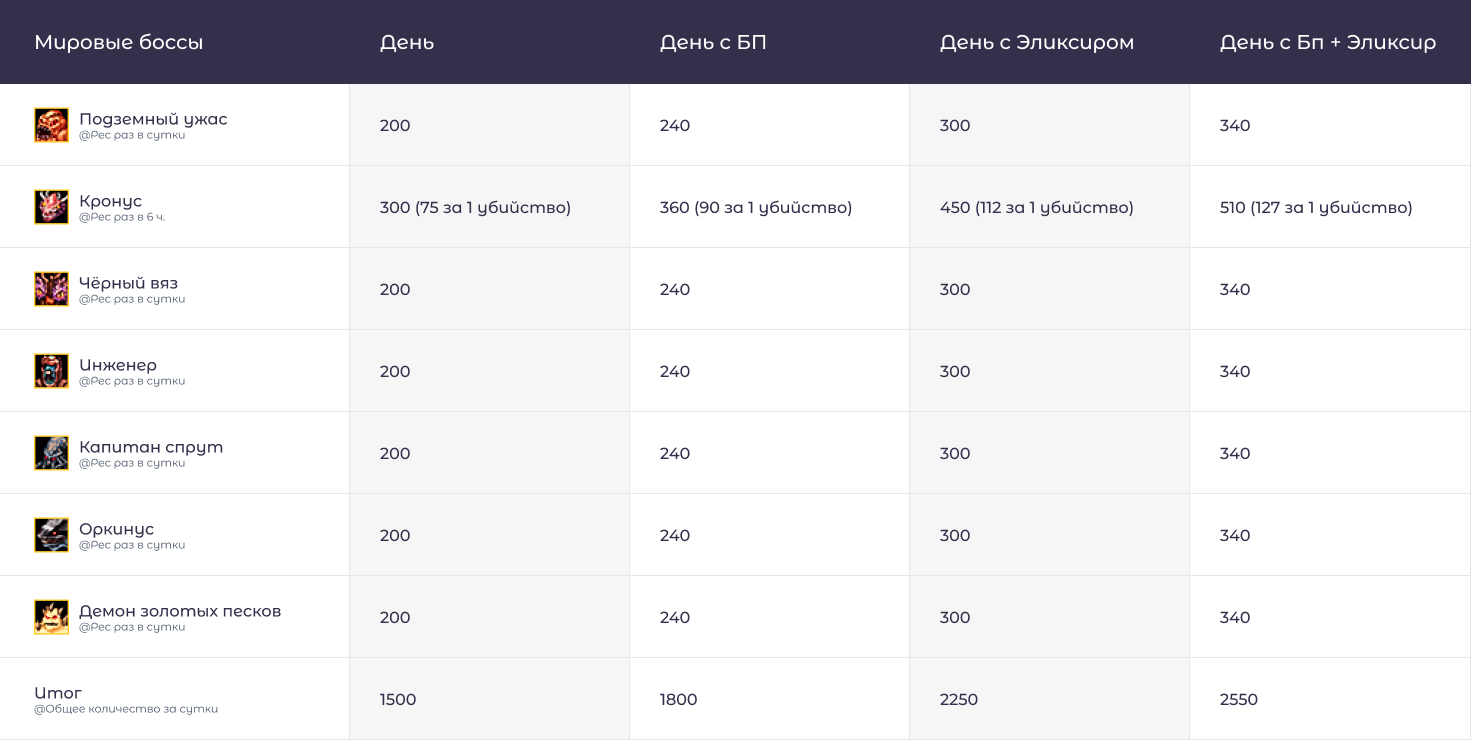Select the Чёрный вяз boss icon
This screenshot has width=1471, height=740.
click(x=52, y=289)
